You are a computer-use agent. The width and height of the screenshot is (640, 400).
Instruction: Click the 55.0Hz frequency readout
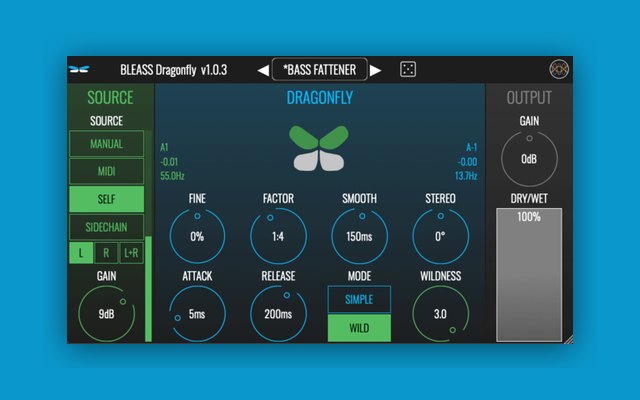172,176
